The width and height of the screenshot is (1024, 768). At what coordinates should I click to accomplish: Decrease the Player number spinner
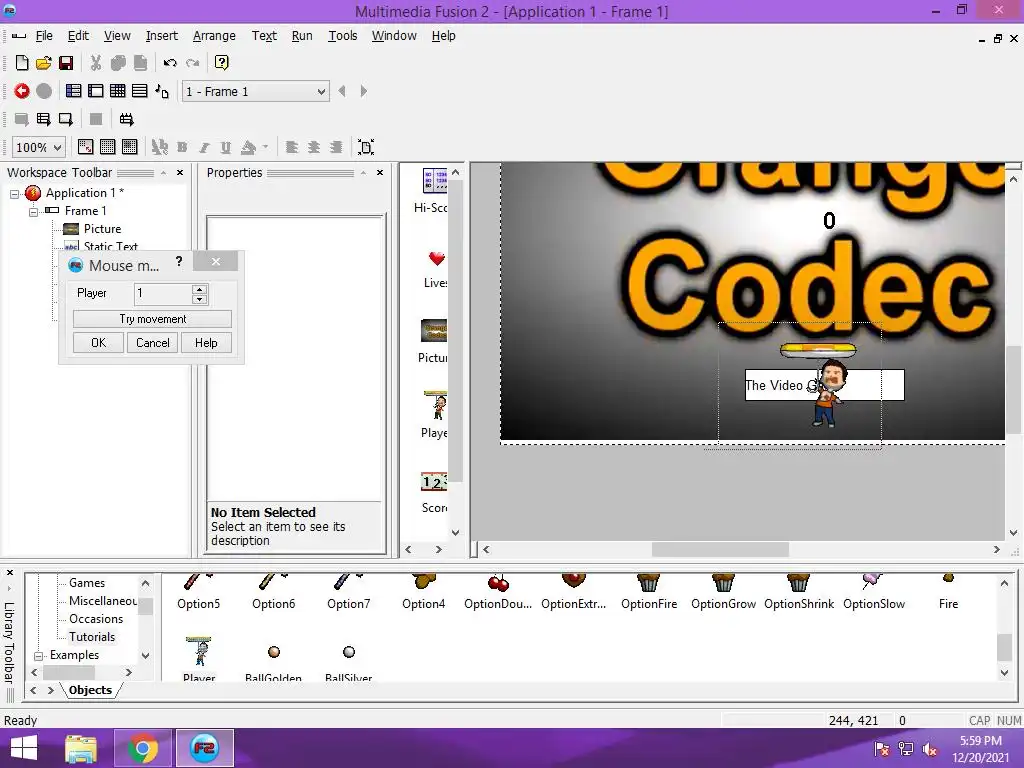click(x=200, y=299)
